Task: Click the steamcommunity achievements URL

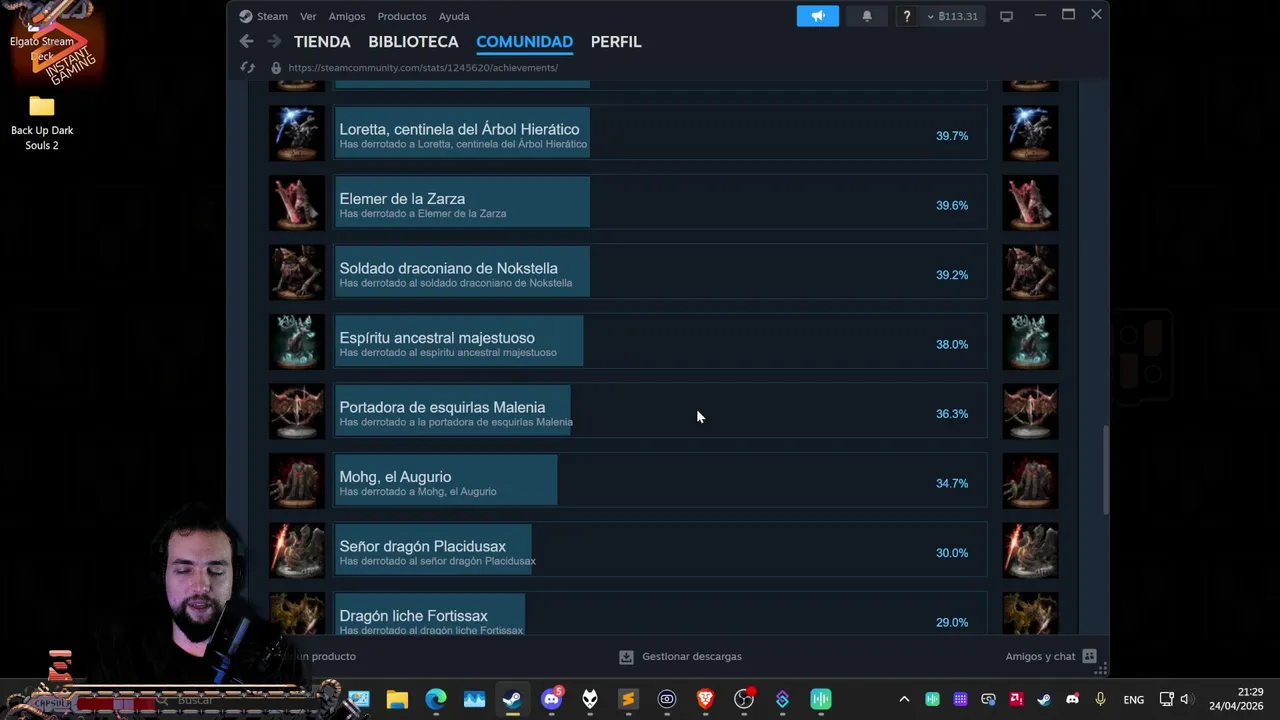Action: (423, 68)
